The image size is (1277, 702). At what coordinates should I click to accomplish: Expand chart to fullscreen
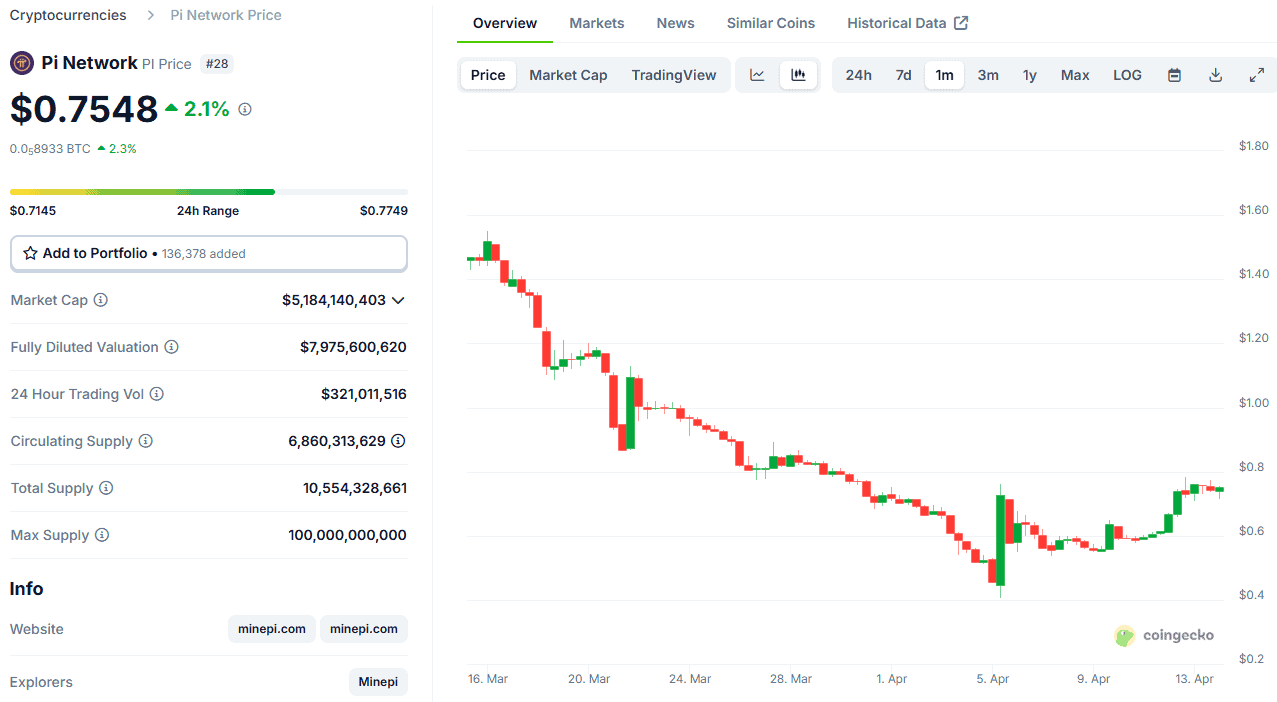point(1257,75)
